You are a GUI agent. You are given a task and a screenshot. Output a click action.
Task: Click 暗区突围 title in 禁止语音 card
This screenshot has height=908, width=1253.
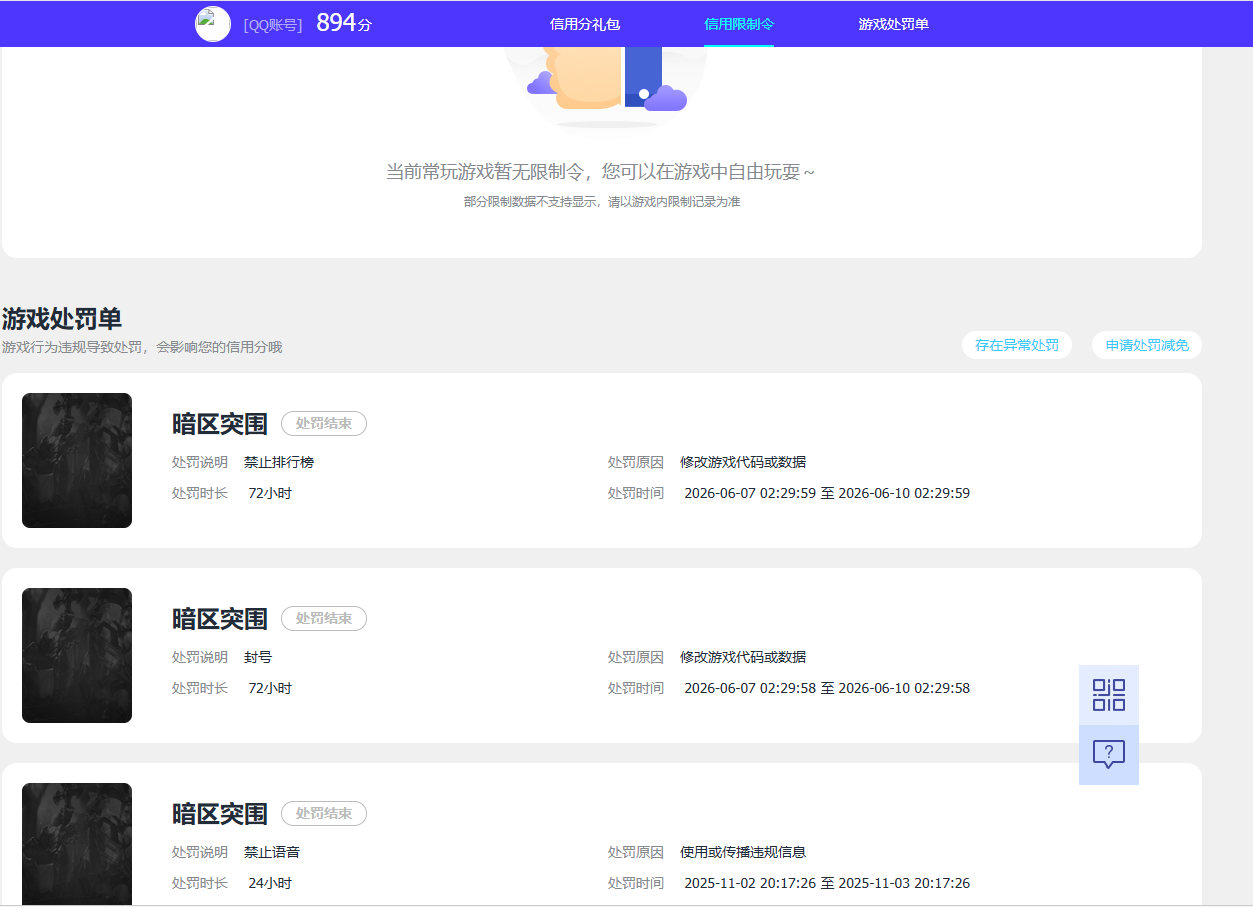pos(220,814)
